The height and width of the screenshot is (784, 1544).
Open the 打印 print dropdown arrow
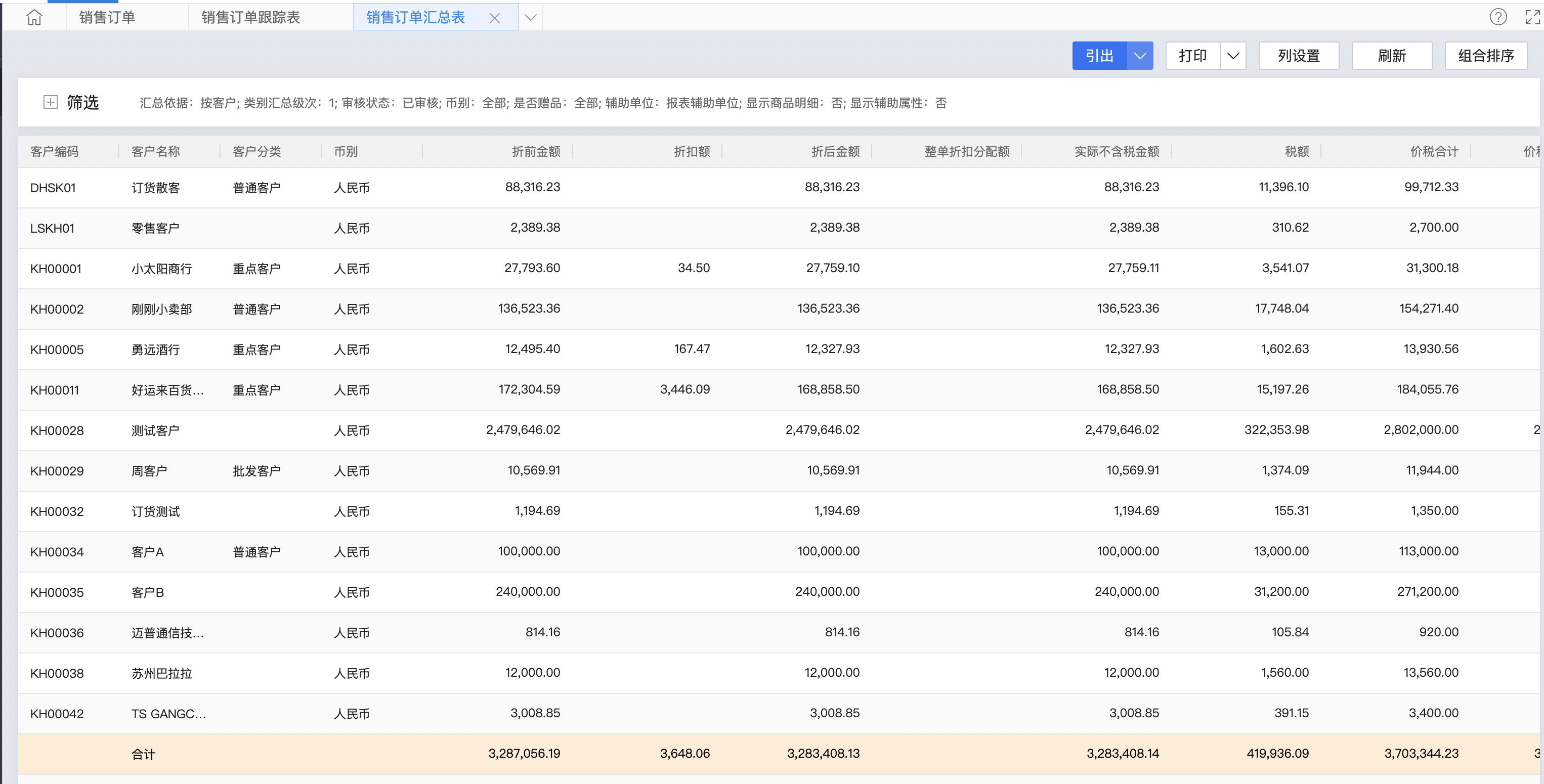coord(1233,56)
